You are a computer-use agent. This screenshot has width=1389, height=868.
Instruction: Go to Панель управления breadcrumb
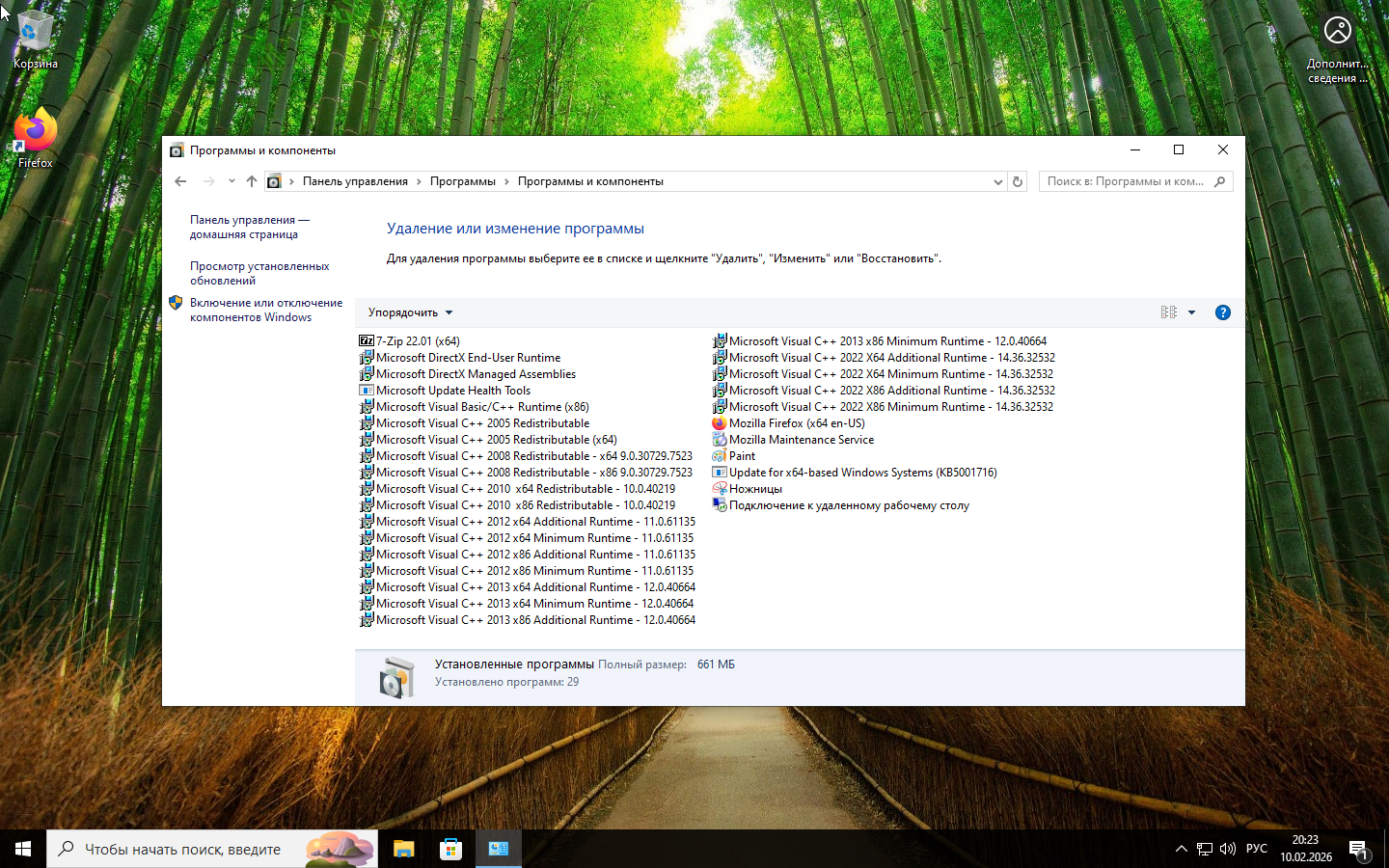tap(355, 181)
